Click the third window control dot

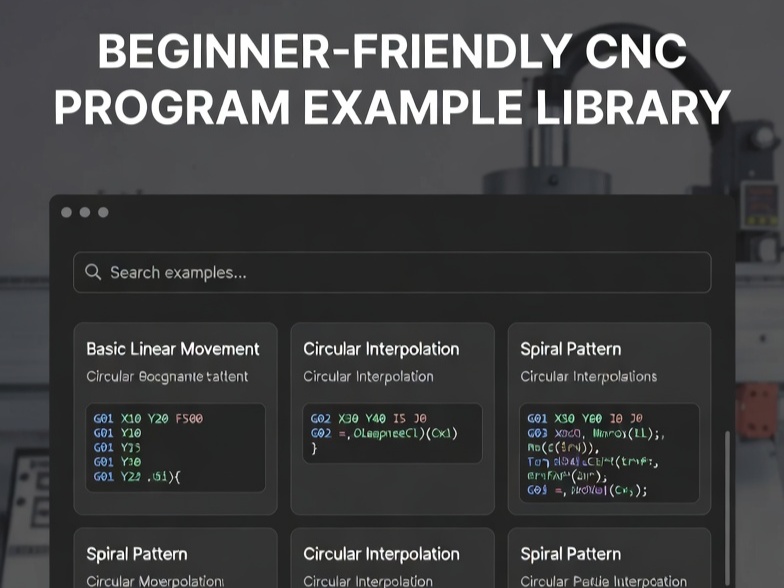pos(103,212)
